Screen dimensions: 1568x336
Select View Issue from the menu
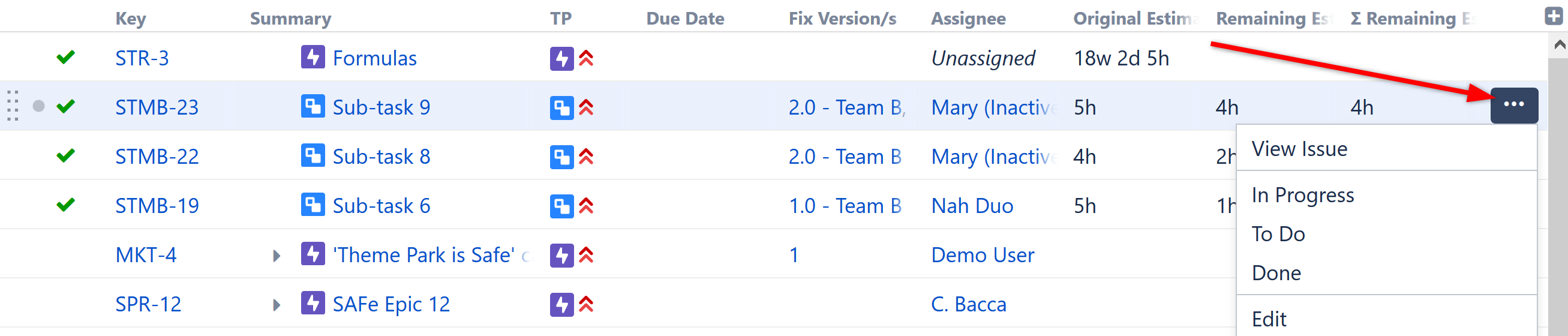[x=1299, y=149]
